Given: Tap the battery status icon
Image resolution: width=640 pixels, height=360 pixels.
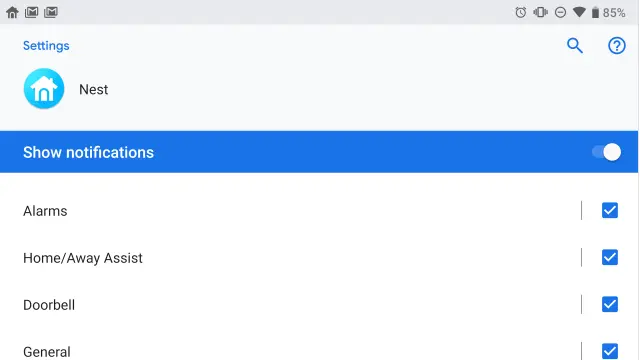Looking at the screenshot, I should coord(596,13).
